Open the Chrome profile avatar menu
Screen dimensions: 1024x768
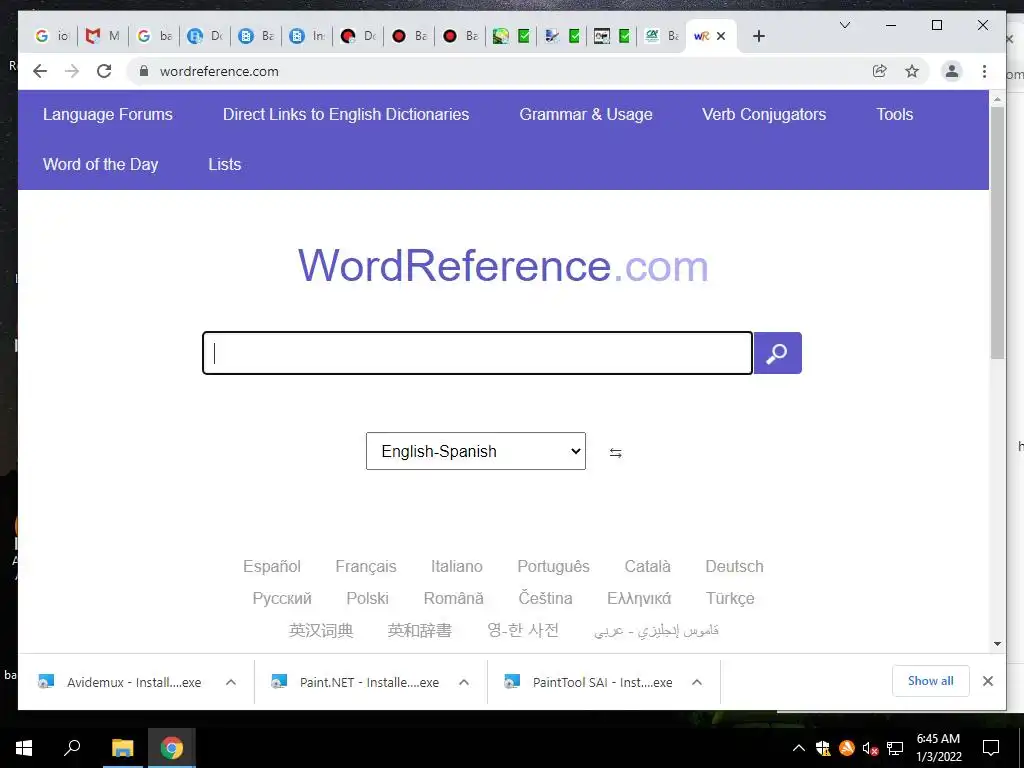[952, 71]
